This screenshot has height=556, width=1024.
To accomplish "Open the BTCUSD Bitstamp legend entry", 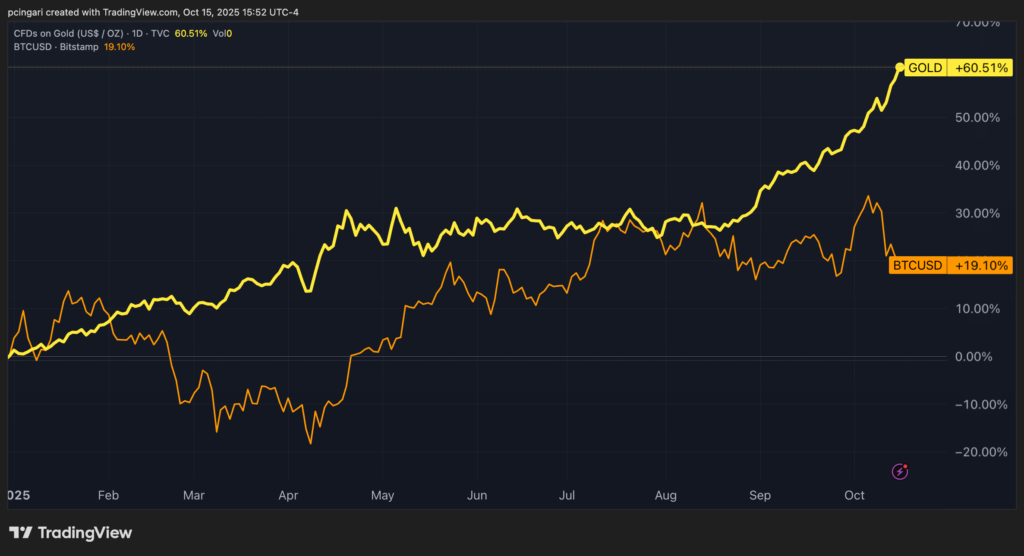I will [x=56, y=47].
